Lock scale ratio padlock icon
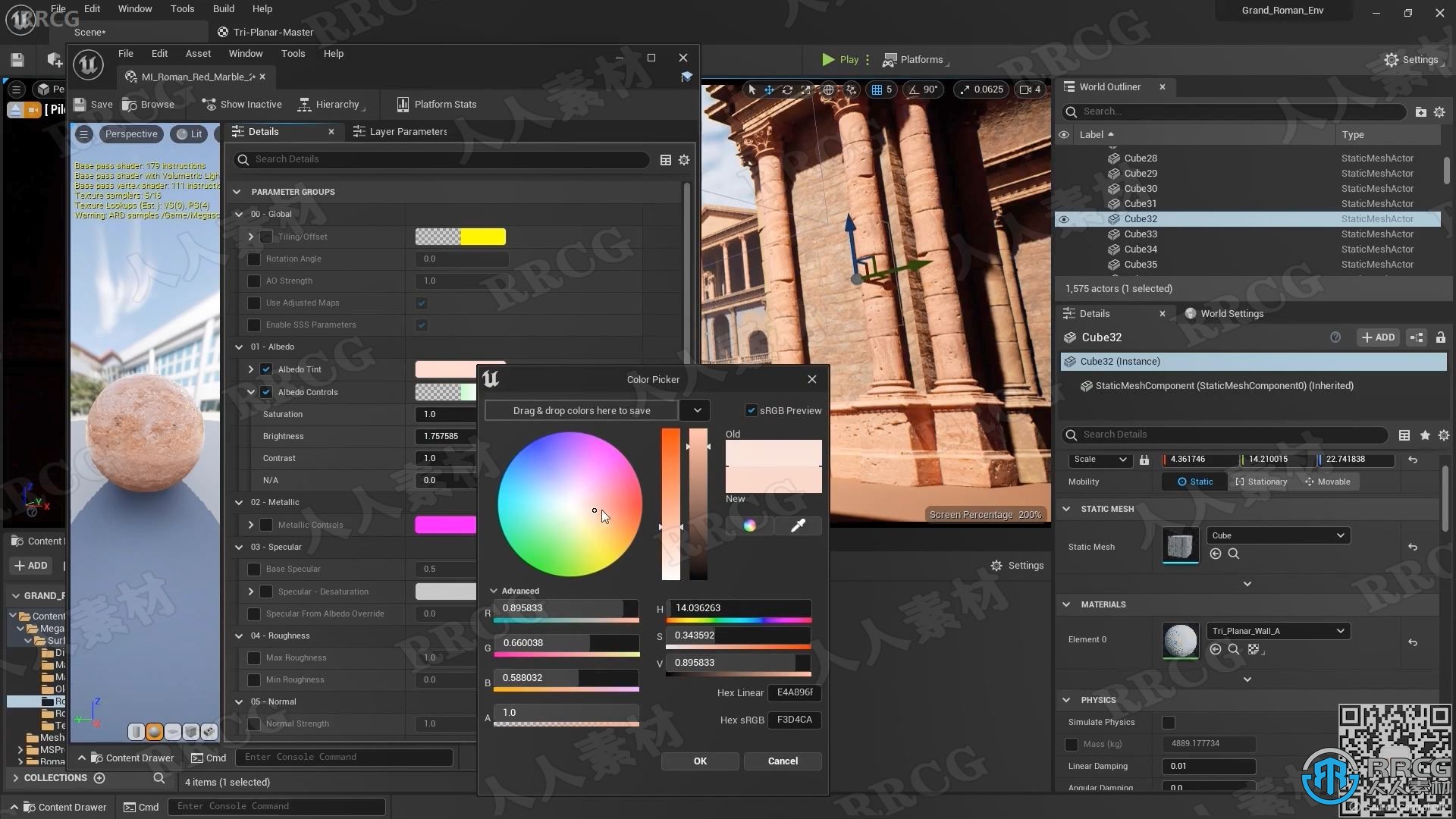Viewport: 1456px width, 819px height. coord(1144,460)
